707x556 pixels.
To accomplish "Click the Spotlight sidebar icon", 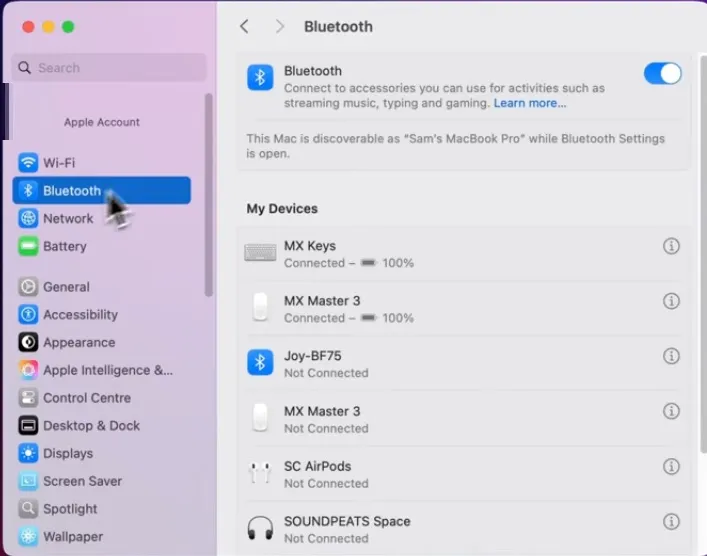I will point(28,509).
